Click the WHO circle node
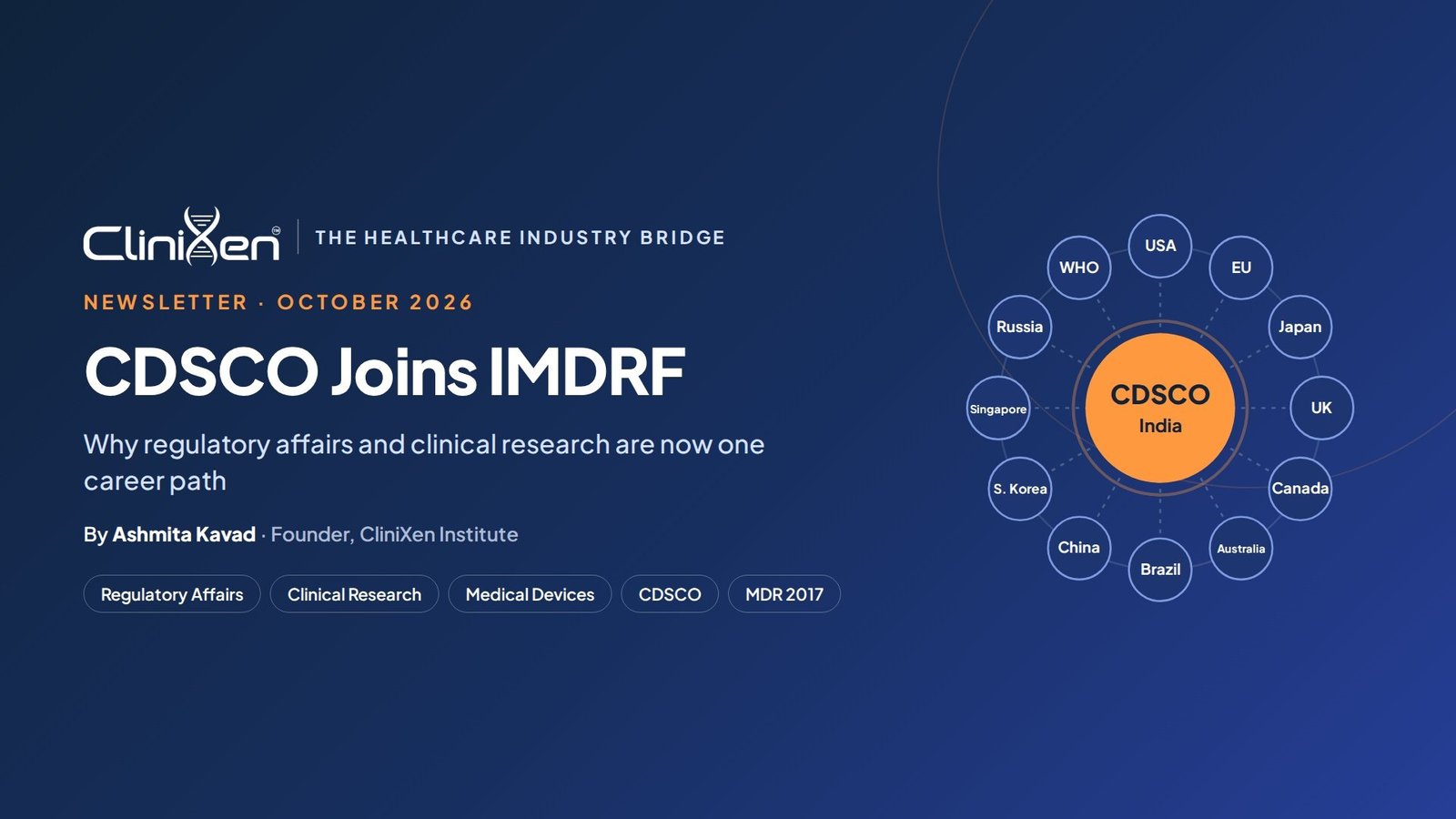 1079,268
